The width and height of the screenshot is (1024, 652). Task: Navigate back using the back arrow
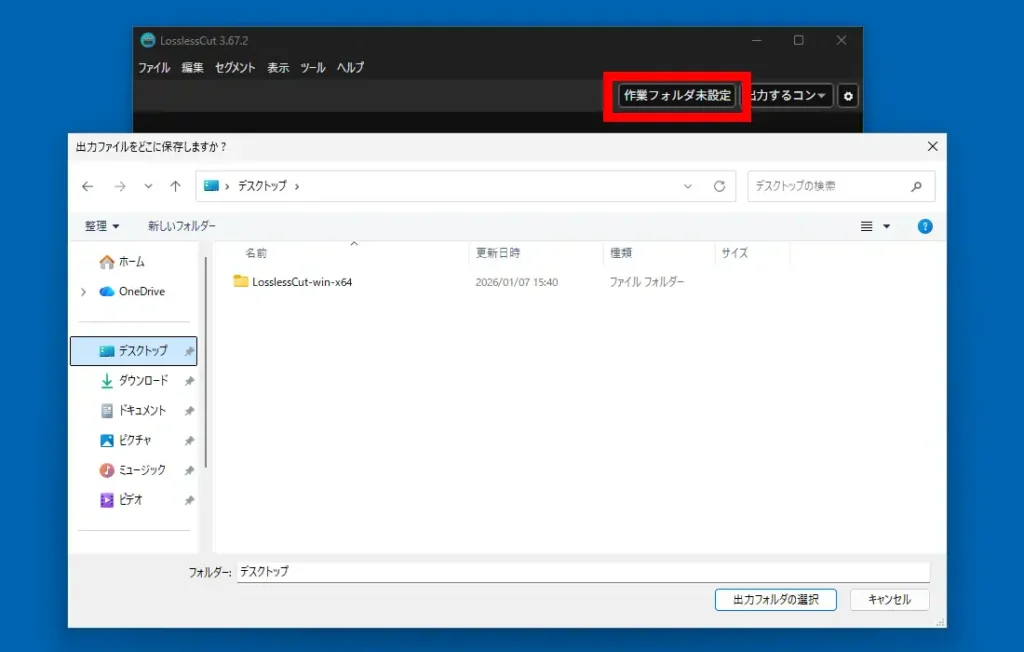87,186
